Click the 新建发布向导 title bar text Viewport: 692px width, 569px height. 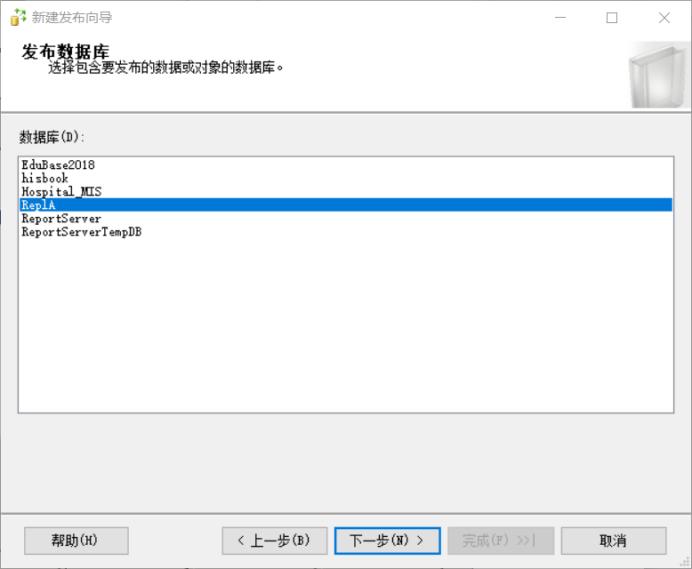(x=72, y=17)
